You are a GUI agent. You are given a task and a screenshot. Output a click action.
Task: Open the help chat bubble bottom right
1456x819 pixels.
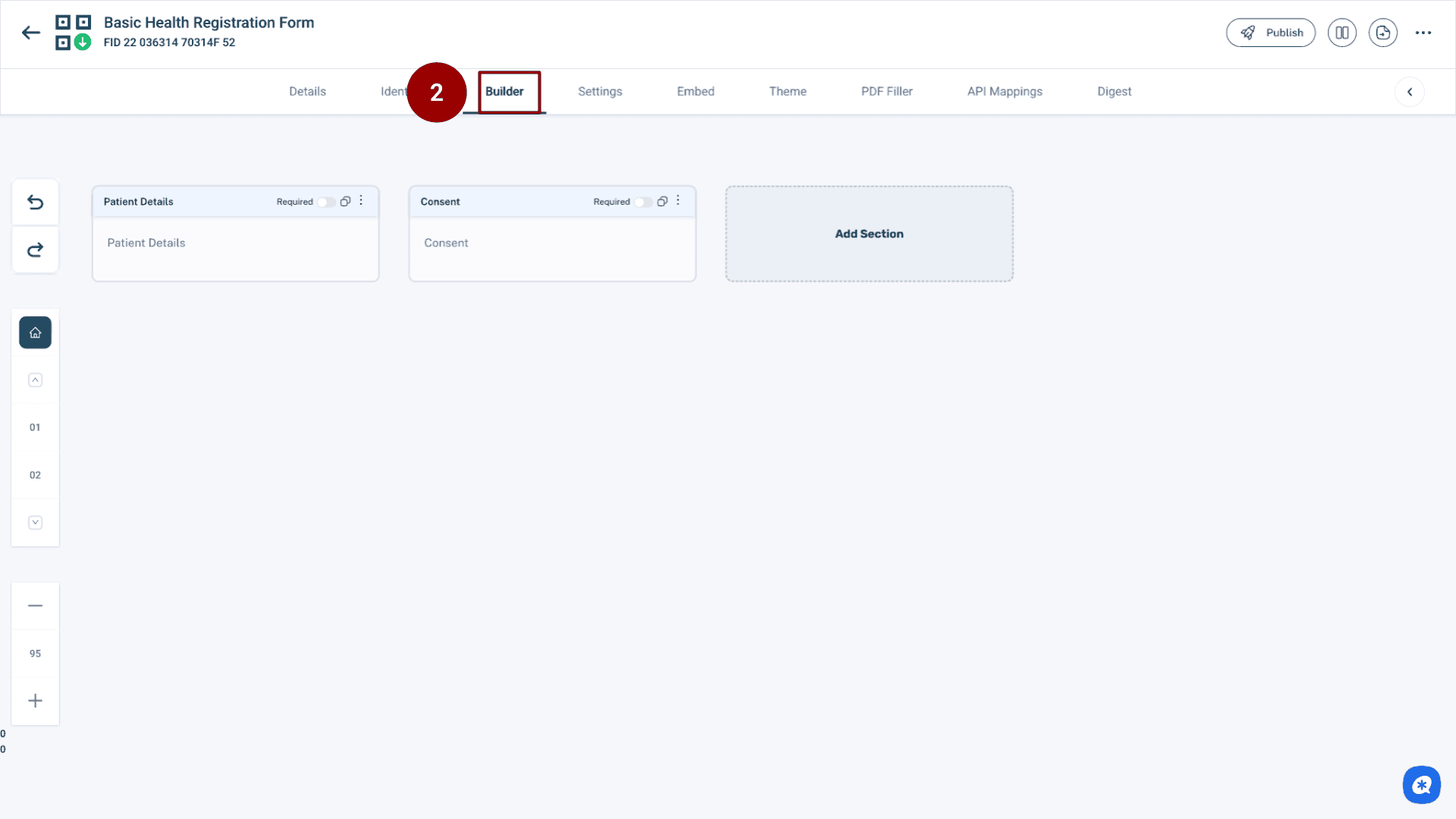1422,785
